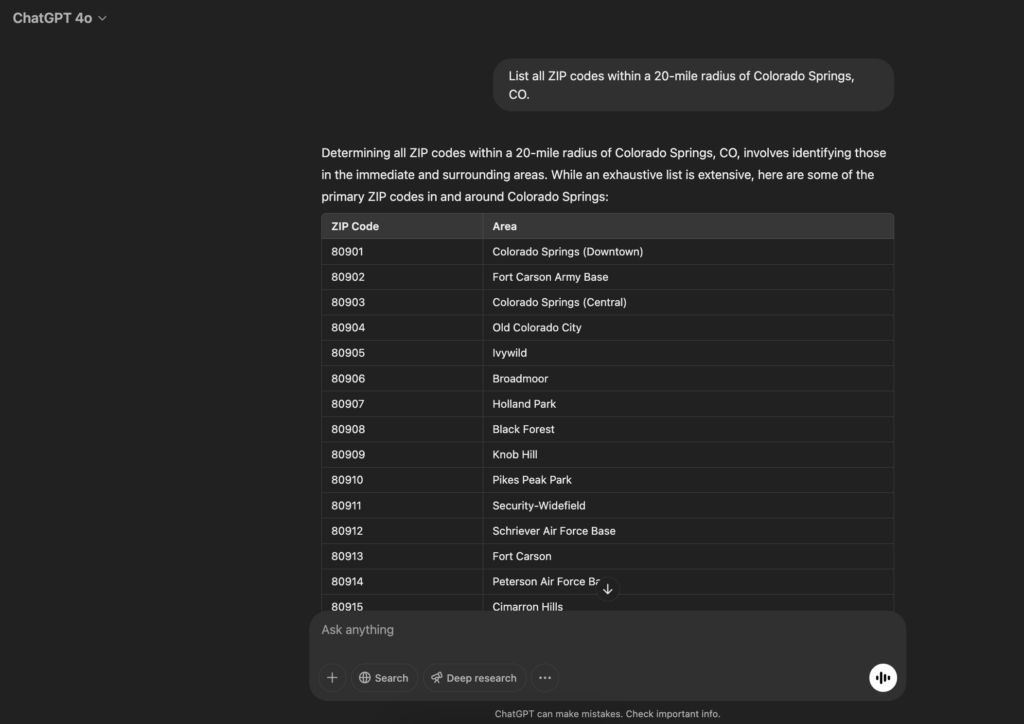Image resolution: width=1024 pixels, height=724 pixels.
Task: Click the Fort Carson Army Base cell
Action: point(550,277)
